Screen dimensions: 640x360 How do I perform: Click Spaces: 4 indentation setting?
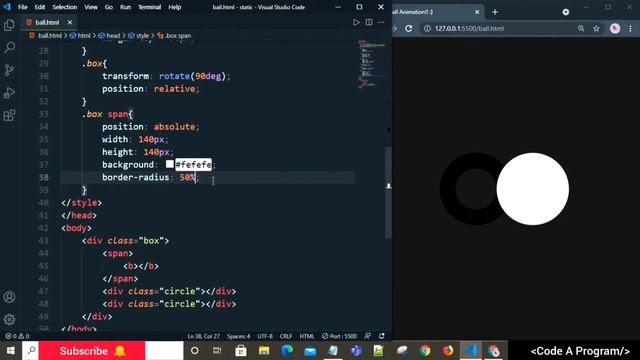[x=238, y=336]
